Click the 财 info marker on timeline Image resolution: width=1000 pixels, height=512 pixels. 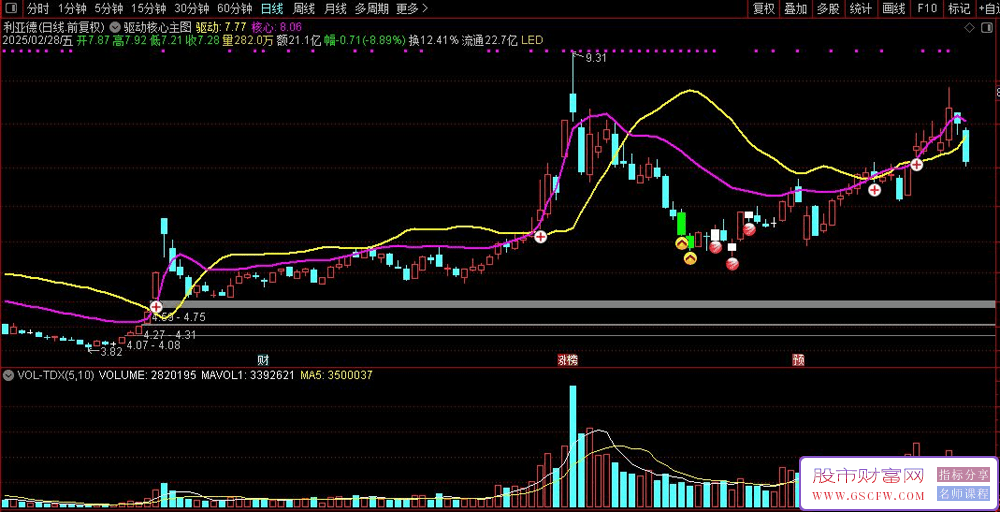(x=261, y=360)
